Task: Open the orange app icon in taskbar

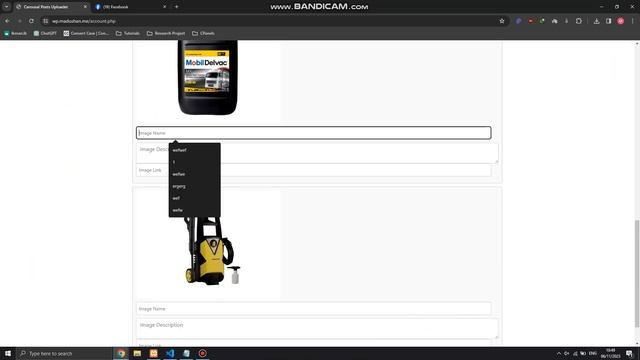Action: (x=153, y=353)
